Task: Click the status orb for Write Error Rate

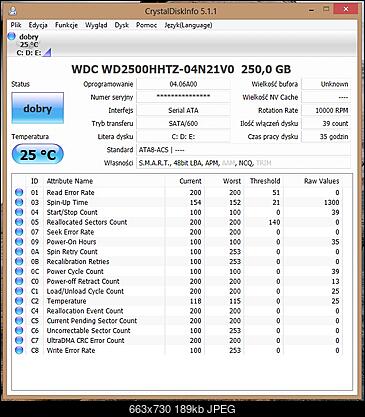Action: (x=19, y=350)
